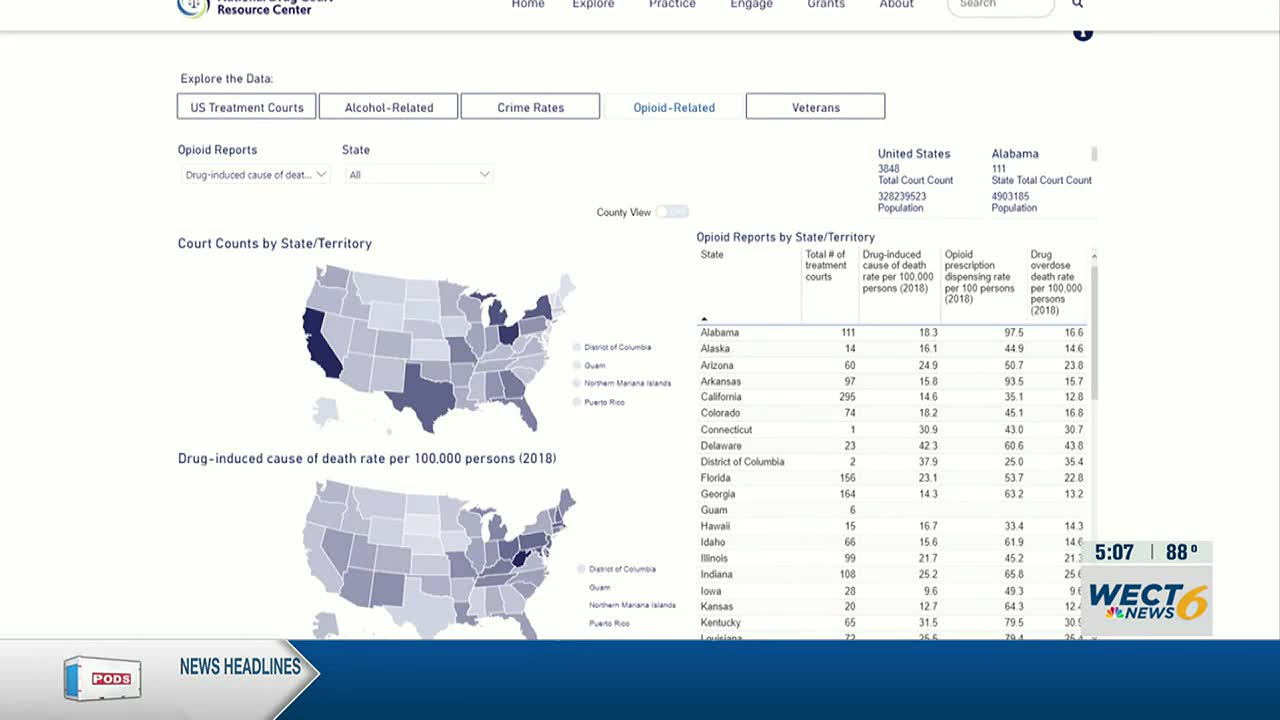
Task: Click District of Columbia in Court Counts legend
Action: pyautogui.click(x=617, y=347)
